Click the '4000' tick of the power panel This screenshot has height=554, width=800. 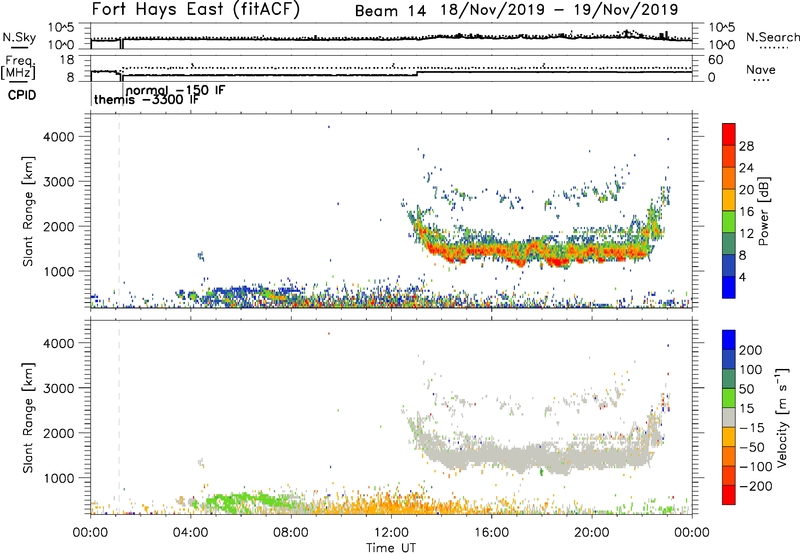tap(58, 137)
